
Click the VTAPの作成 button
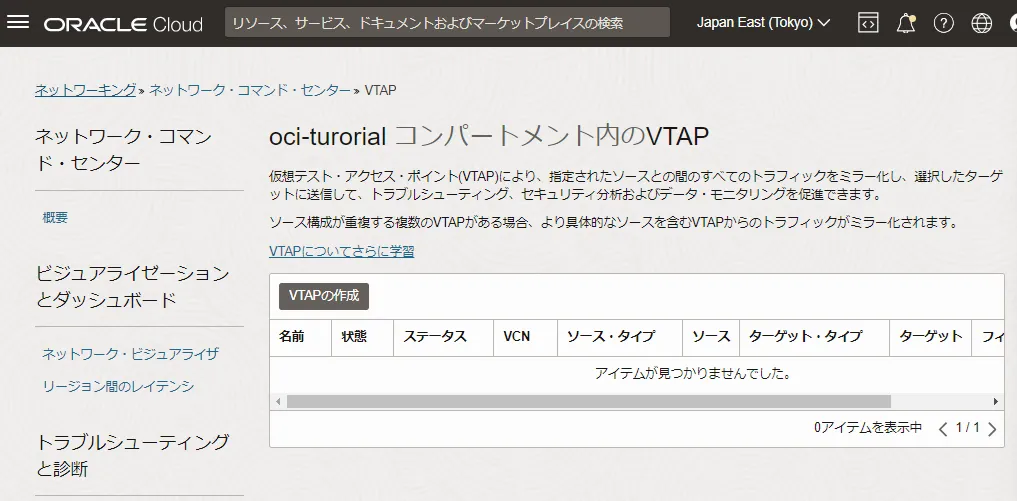point(324,296)
